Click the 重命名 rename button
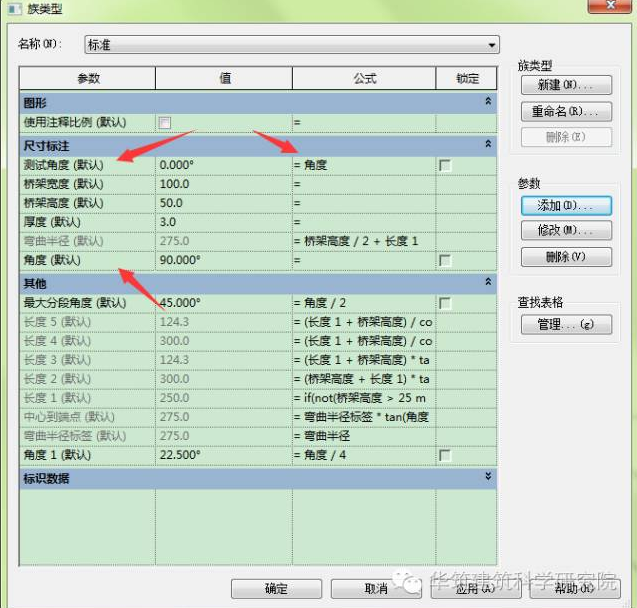This screenshot has width=637, height=608. click(x=566, y=111)
